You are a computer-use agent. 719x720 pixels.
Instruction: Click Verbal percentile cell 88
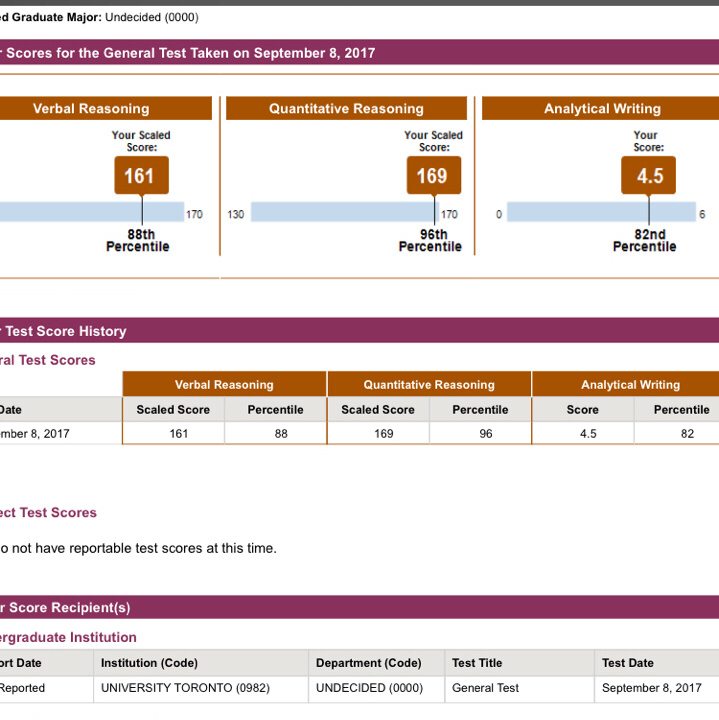click(x=276, y=433)
